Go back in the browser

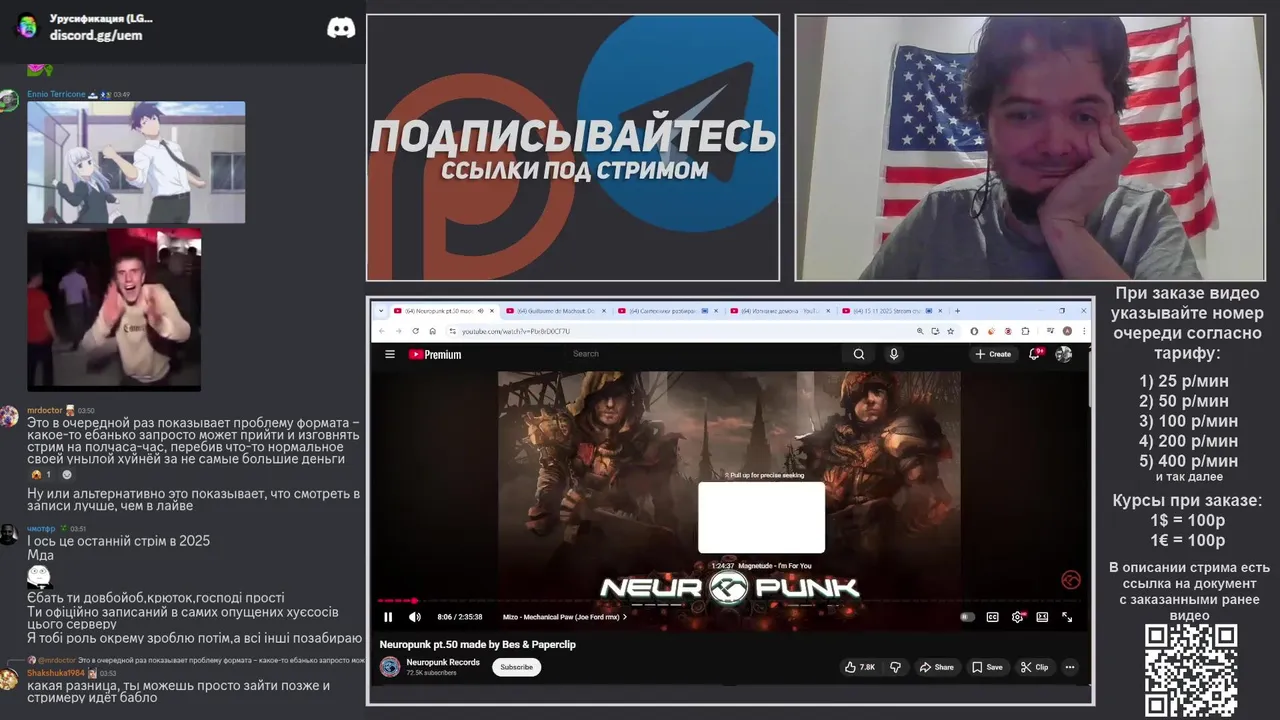(x=382, y=331)
